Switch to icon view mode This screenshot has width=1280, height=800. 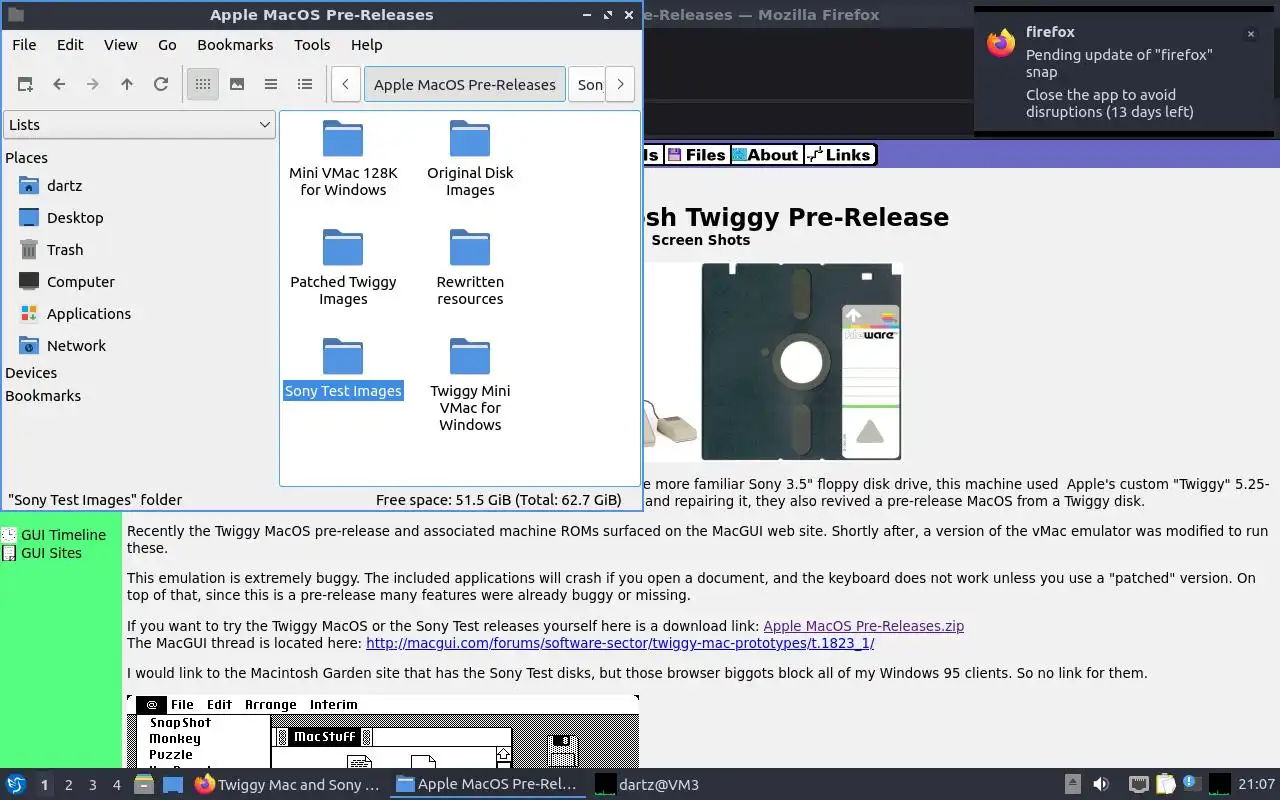click(x=203, y=85)
